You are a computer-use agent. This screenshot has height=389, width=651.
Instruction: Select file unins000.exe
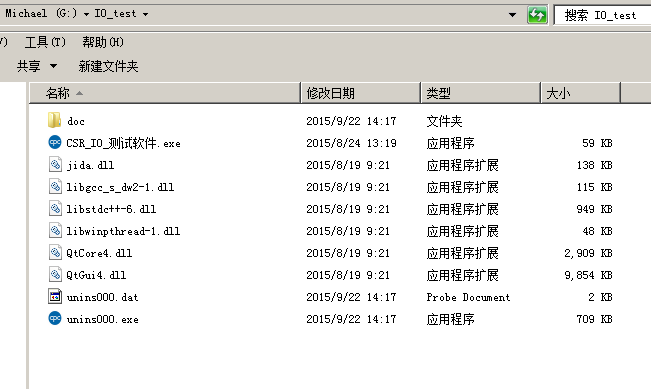tap(103, 319)
